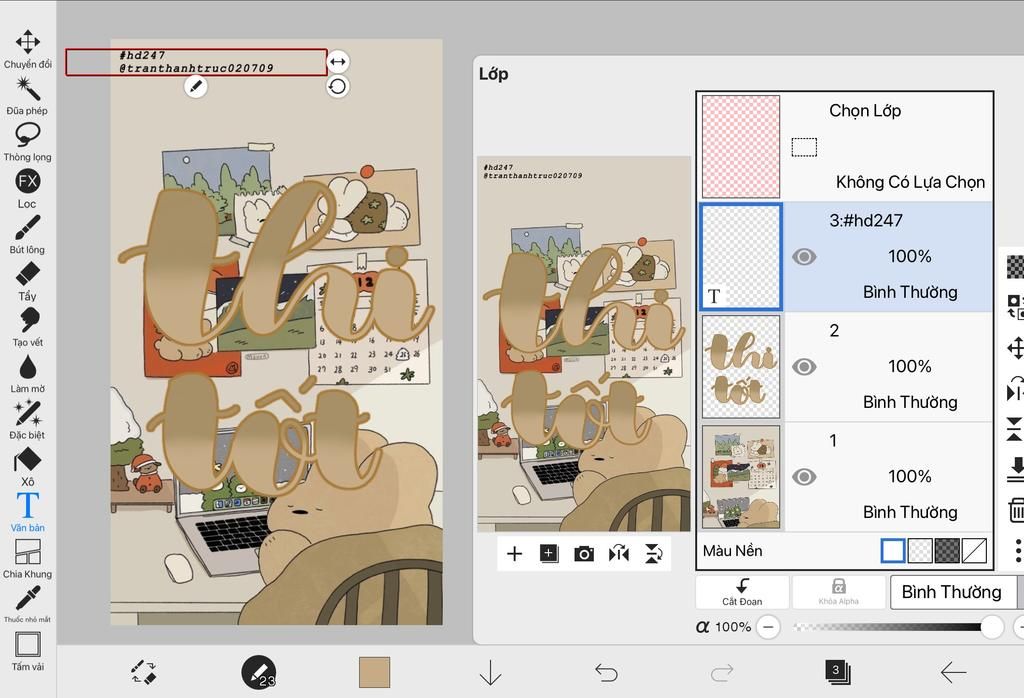The image size is (1024, 698).
Task: Hide layer 2 via eye icon
Action: click(x=804, y=366)
